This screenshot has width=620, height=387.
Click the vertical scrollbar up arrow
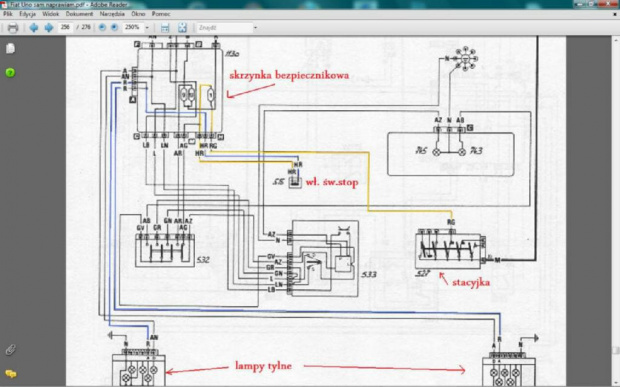[616, 40]
